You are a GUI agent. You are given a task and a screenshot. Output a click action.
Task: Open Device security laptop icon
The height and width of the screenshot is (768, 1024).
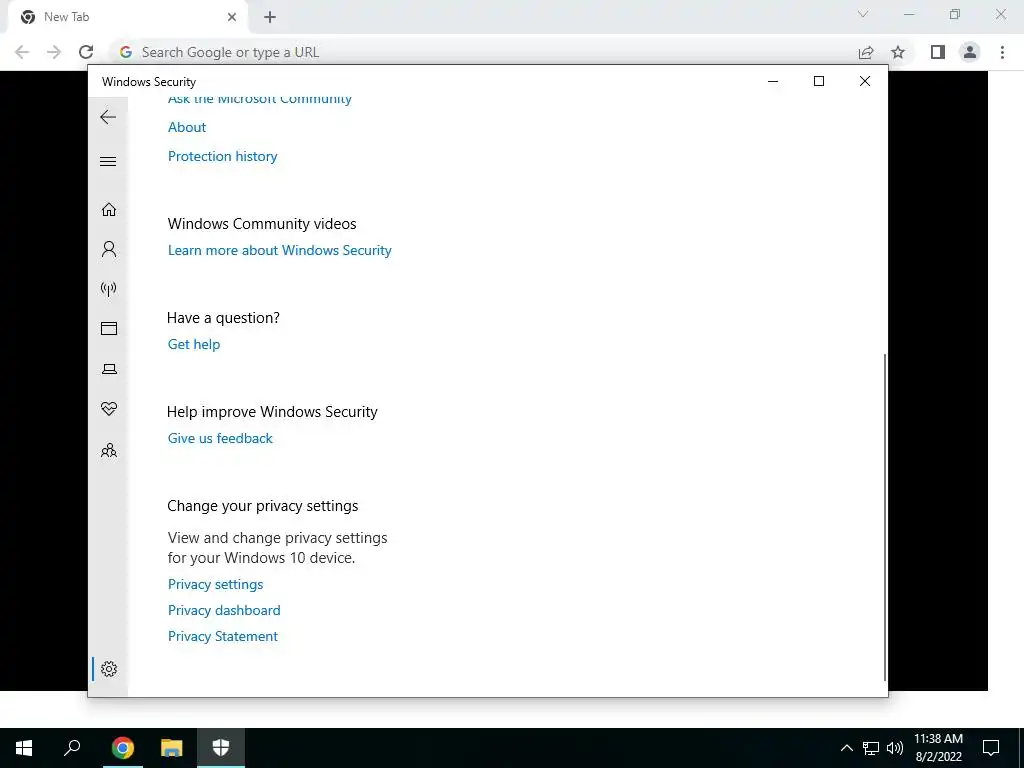tap(109, 369)
